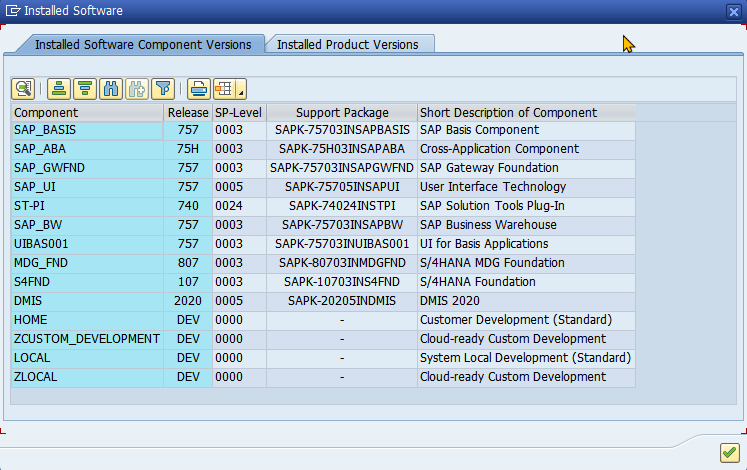Click the SAP Basis Component description
Image resolution: width=747 pixels, height=470 pixels.
(x=526, y=130)
